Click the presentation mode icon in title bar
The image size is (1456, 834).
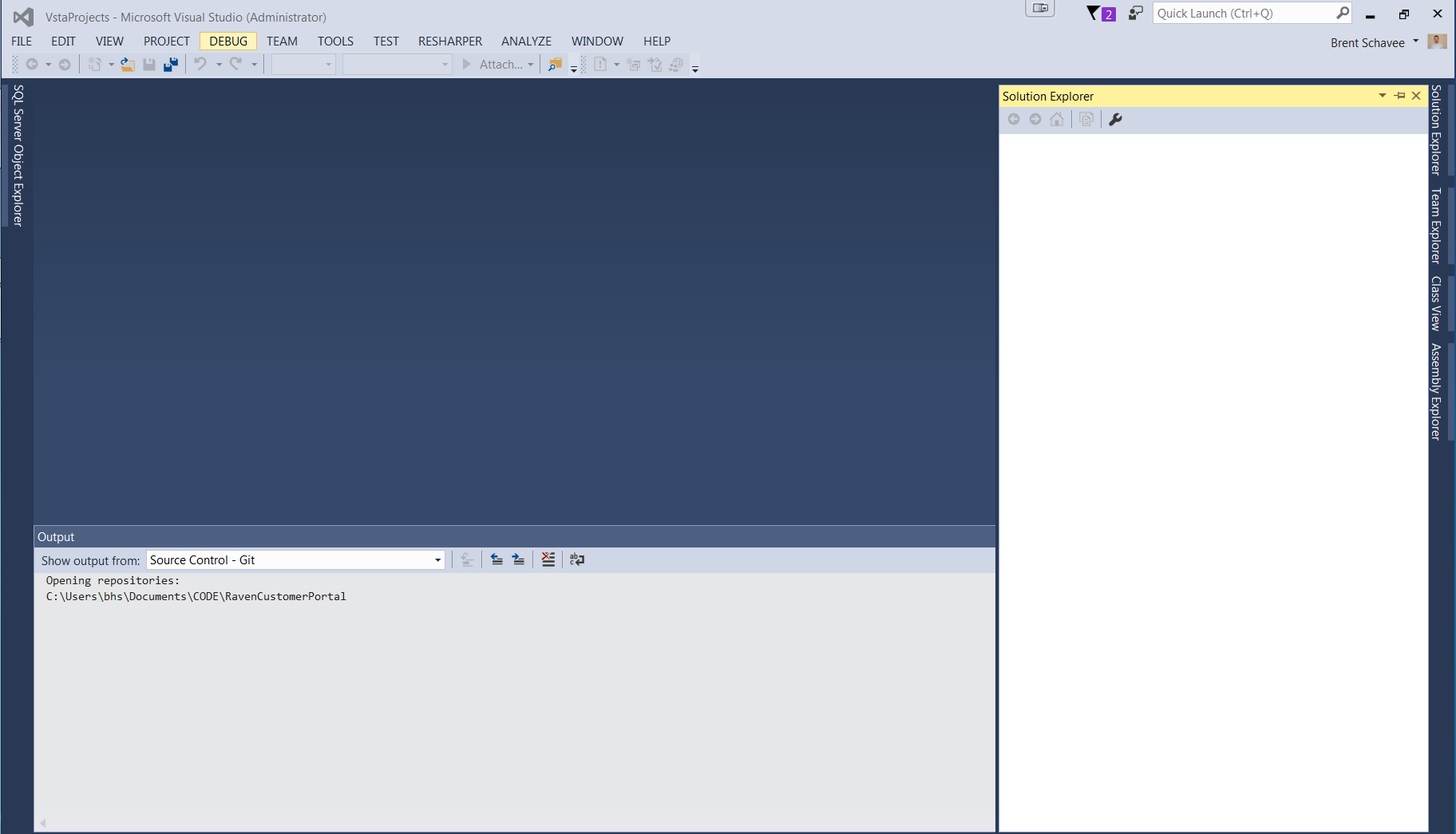[x=1040, y=9]
